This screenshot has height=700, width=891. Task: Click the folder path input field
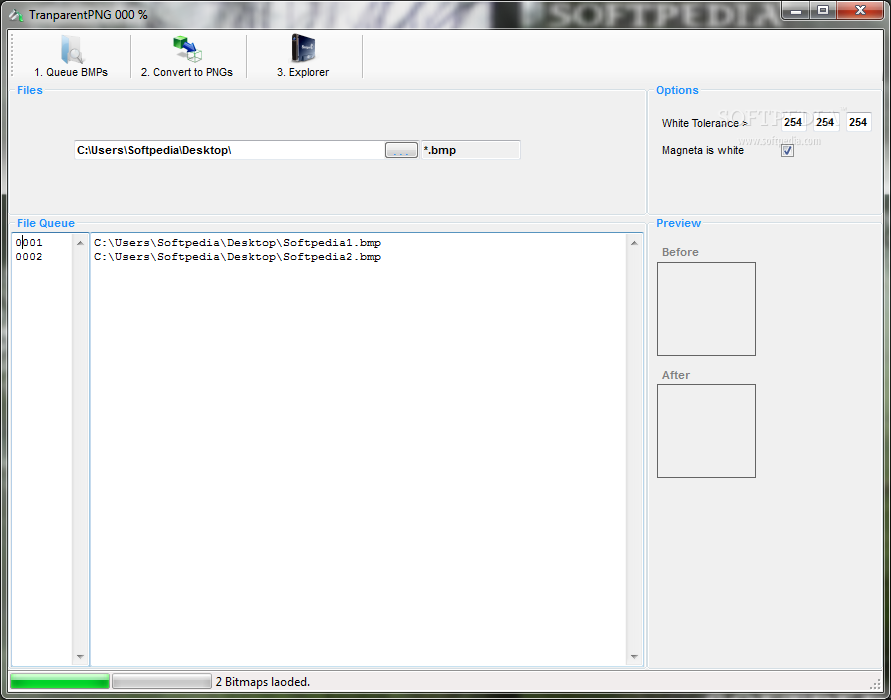point(230,150)
